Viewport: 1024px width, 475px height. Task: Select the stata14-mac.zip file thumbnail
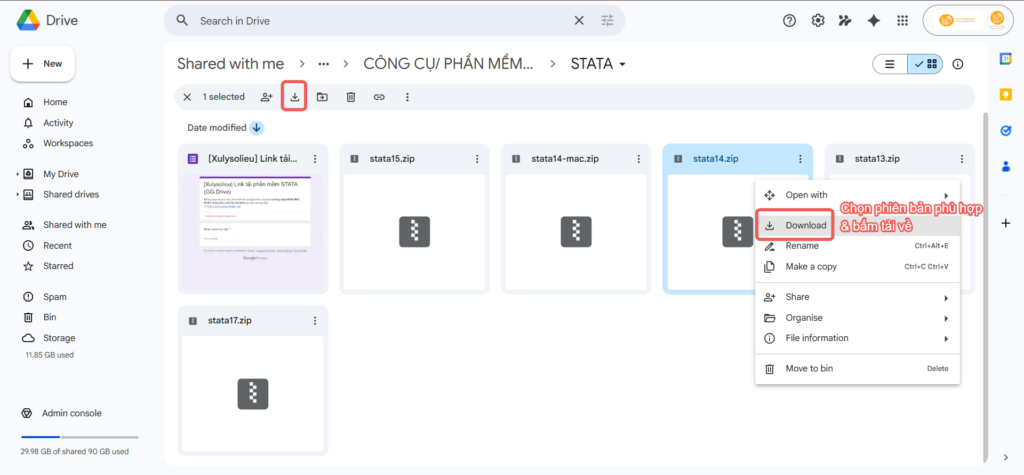tap(576, 232)
